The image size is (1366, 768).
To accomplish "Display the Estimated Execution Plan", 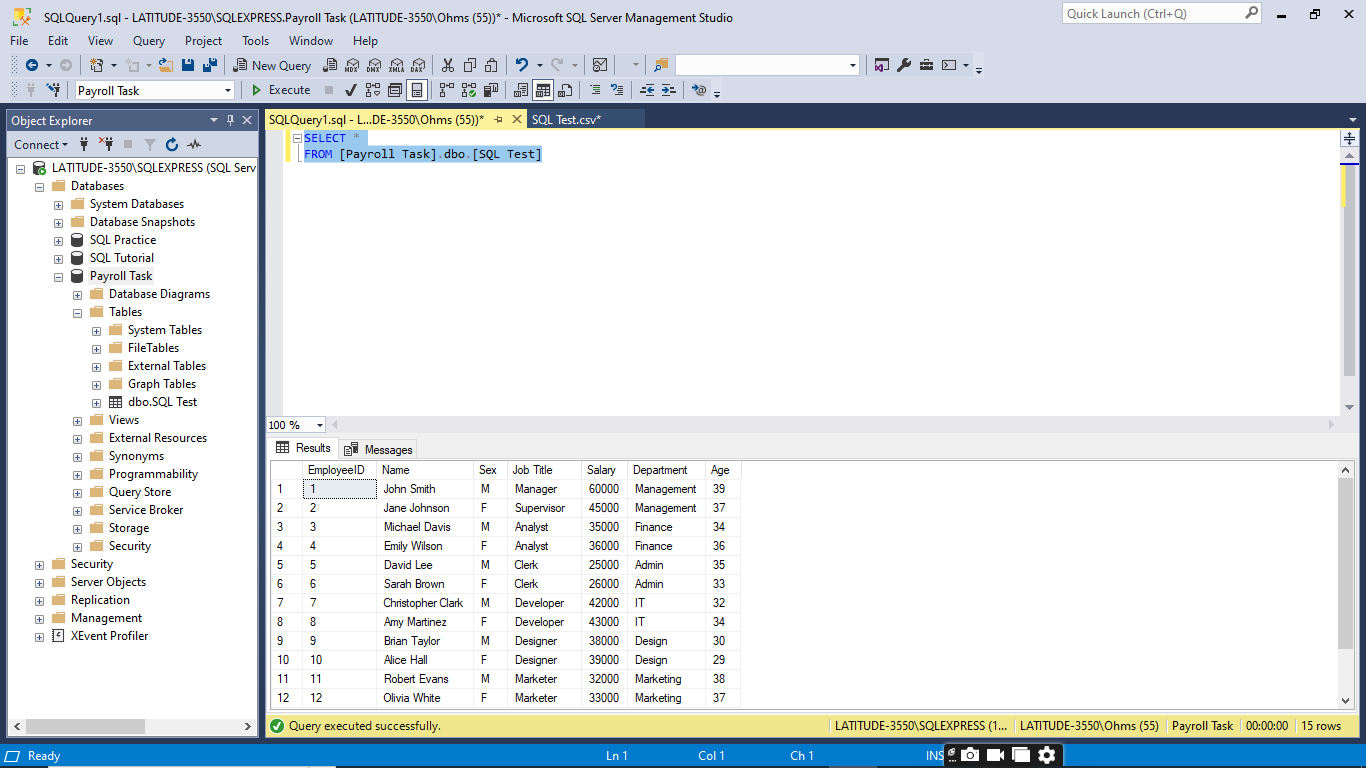I will (373, 90).
